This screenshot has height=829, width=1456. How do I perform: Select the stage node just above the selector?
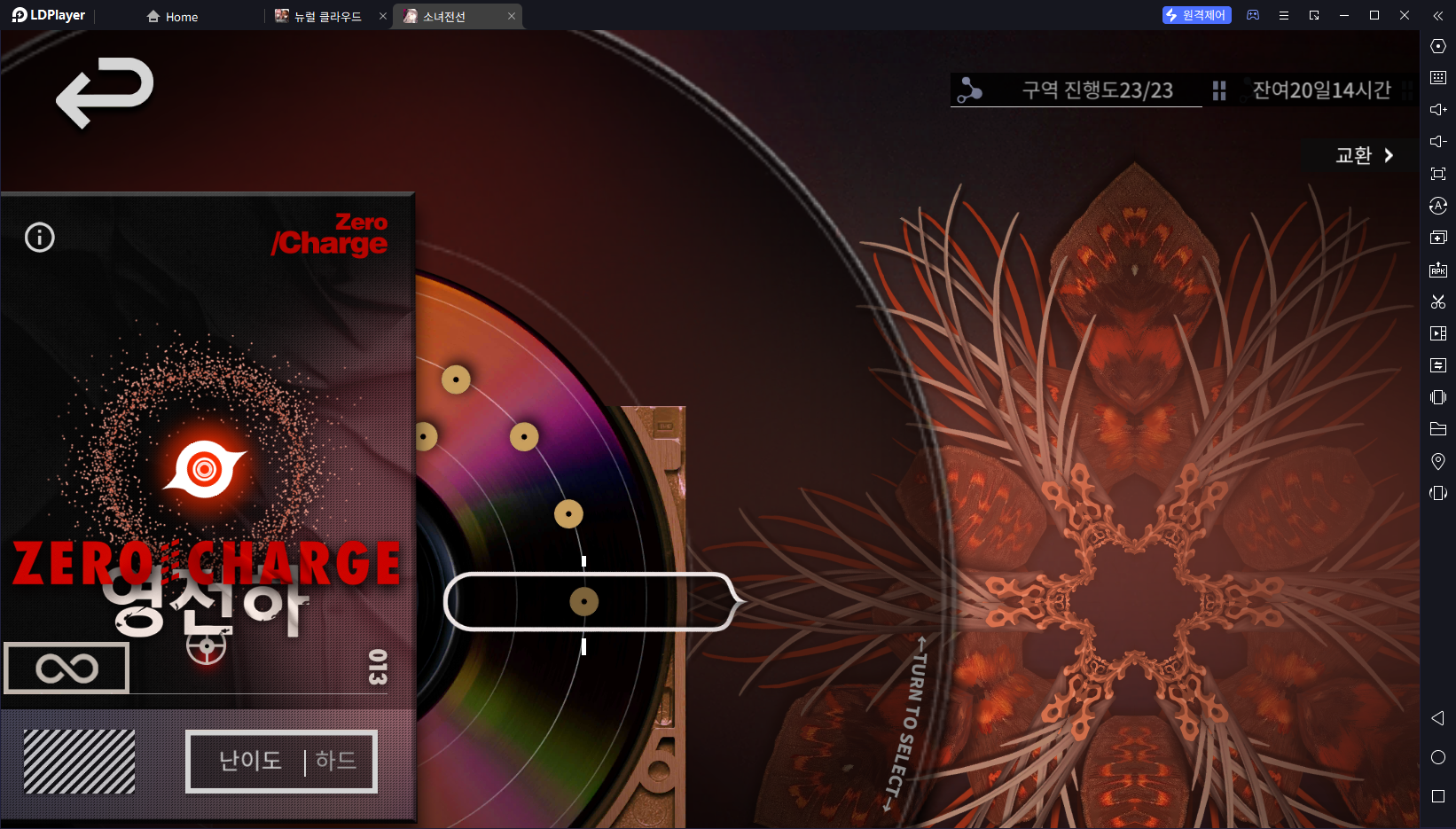568,513
